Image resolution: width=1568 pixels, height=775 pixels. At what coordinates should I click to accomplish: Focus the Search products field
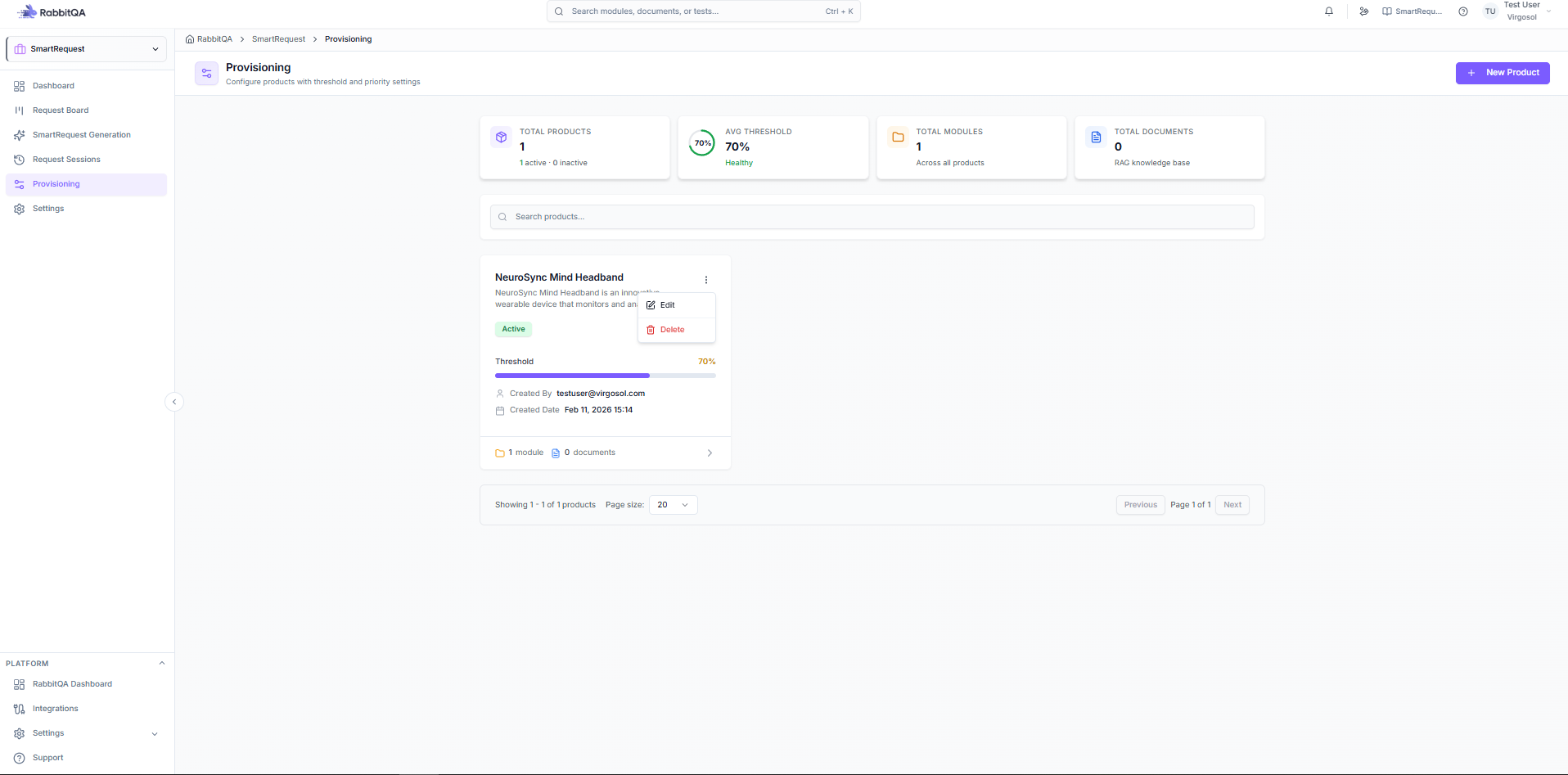[x=872, y=217]
